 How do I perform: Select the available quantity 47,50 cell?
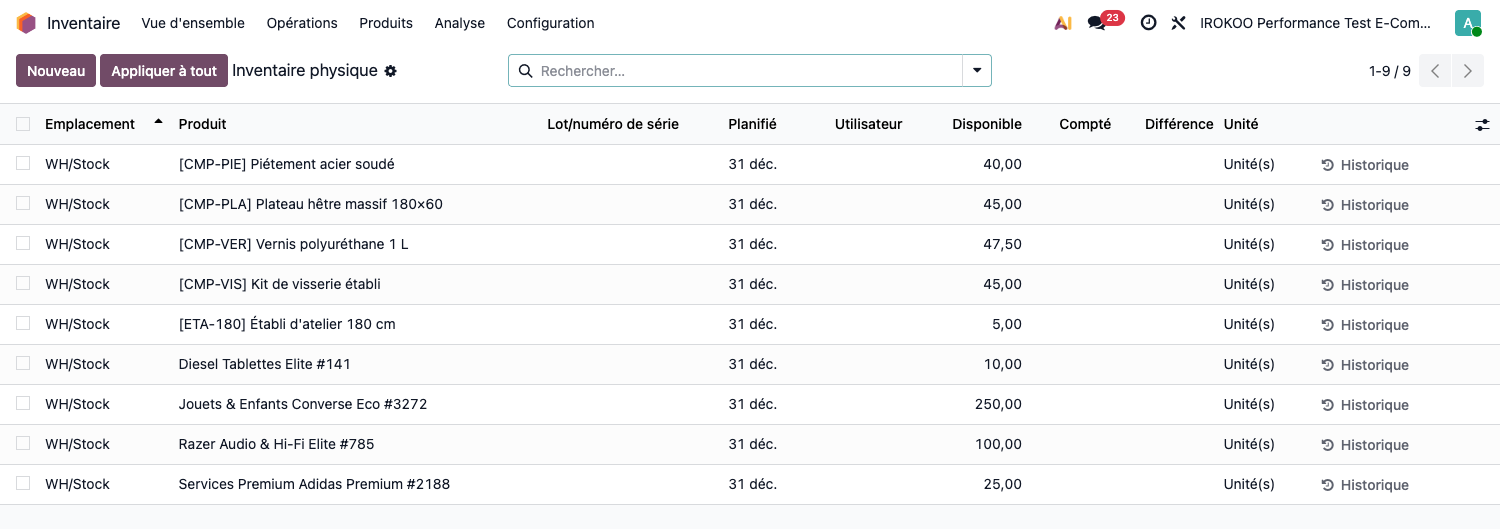coord(1003,244)
